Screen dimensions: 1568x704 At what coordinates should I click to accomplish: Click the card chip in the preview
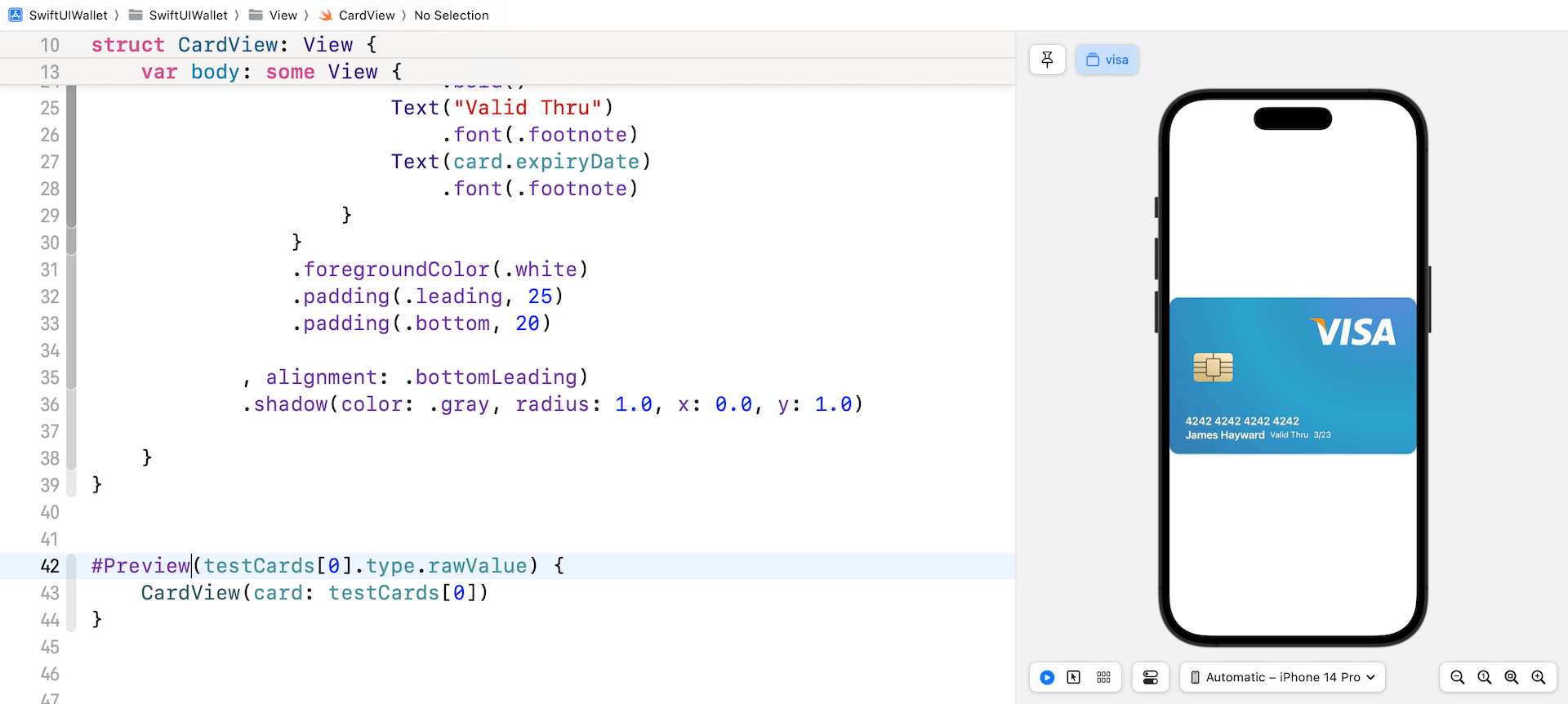point(1213,368)
